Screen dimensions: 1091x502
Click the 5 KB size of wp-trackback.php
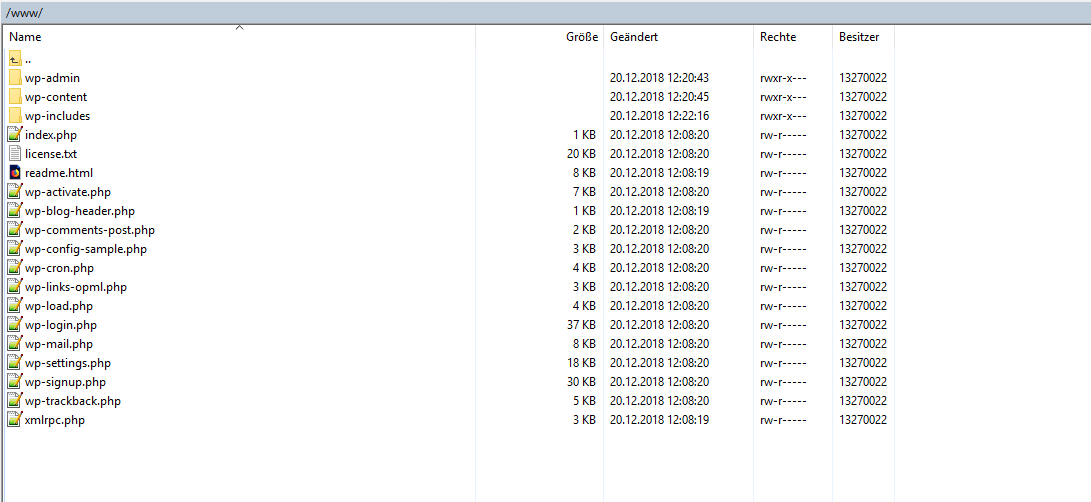(x=584, y=401)
